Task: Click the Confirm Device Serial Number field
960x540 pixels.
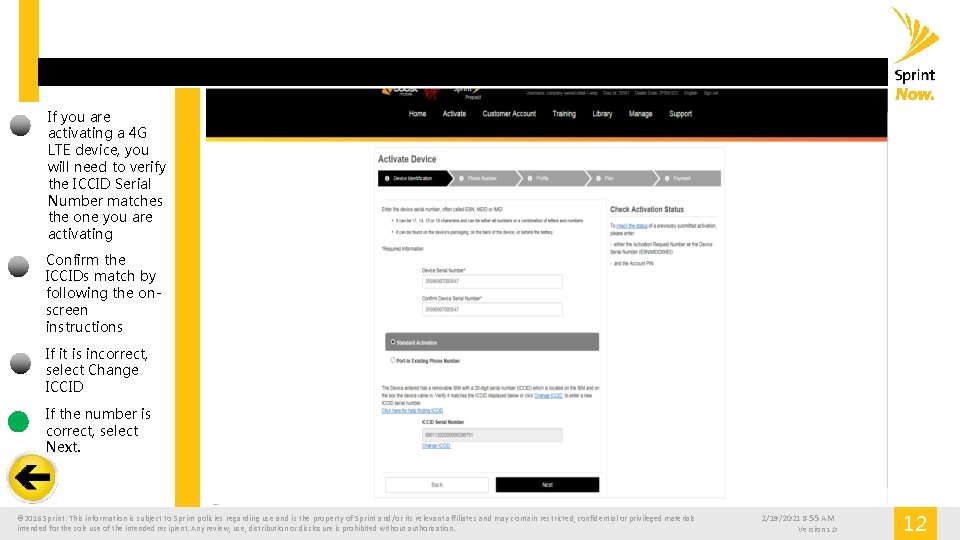Action: point(492,310)
